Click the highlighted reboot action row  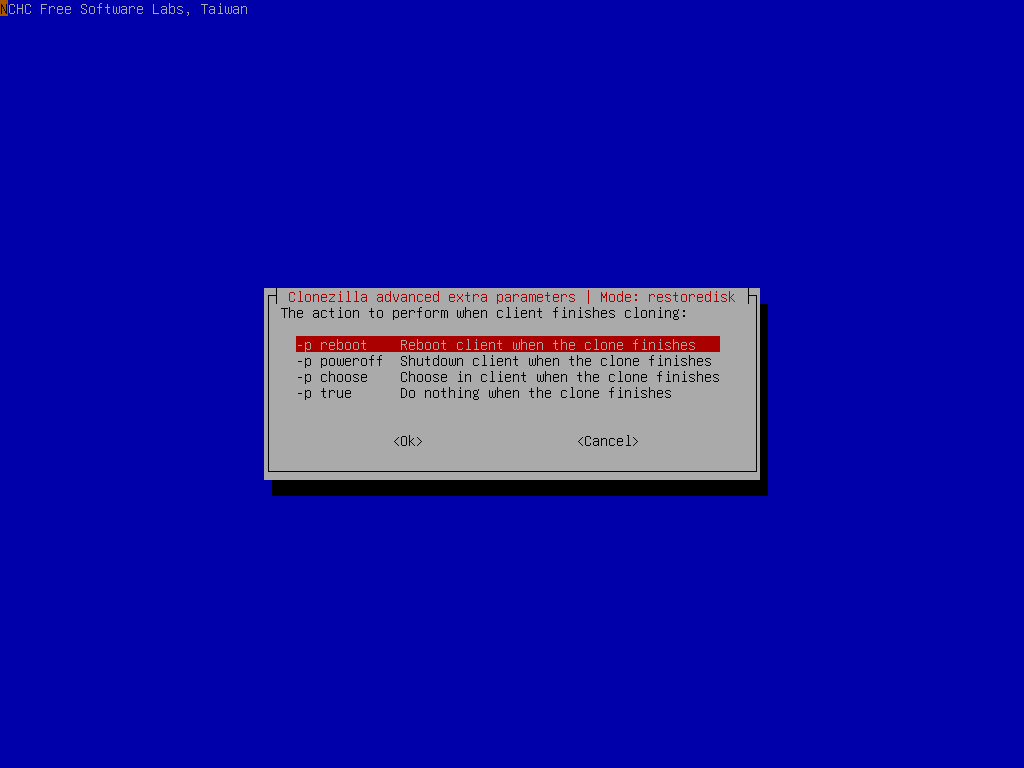[450, 344]
